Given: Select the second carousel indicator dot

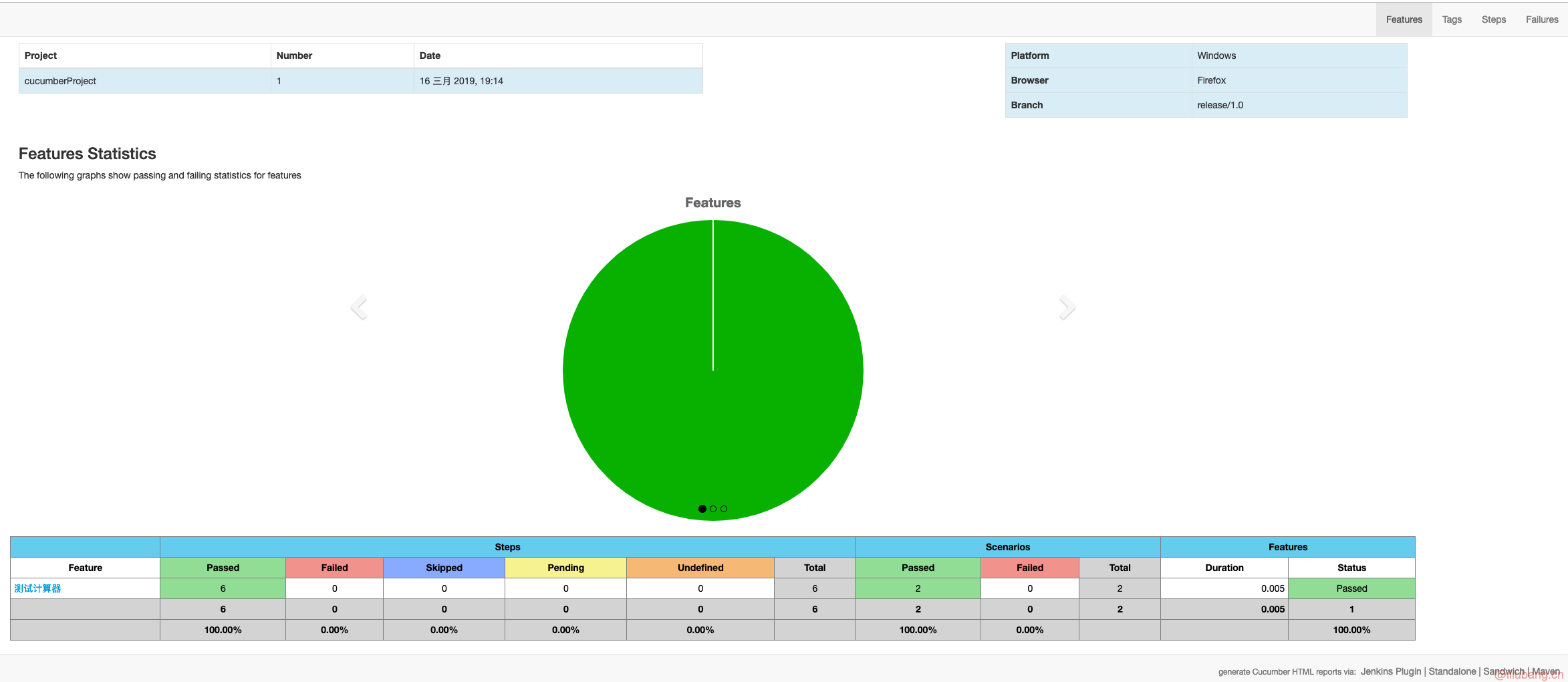Looking at the screenshot, I should (713, 509).
